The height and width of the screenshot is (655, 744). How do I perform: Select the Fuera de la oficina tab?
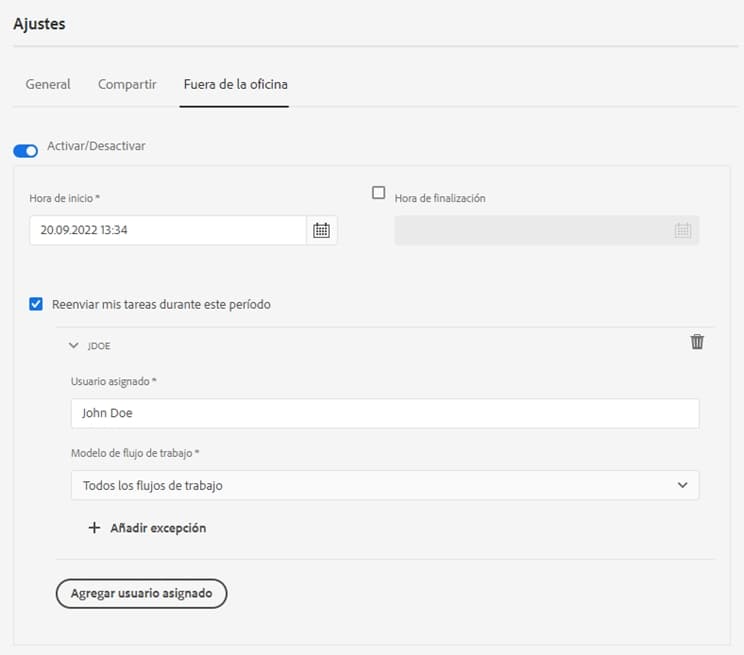click(236, 85)
